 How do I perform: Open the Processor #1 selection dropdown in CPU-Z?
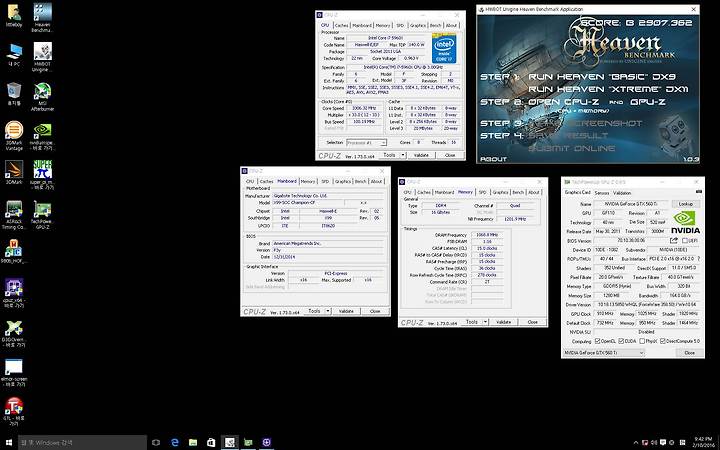tap(366, 143)
